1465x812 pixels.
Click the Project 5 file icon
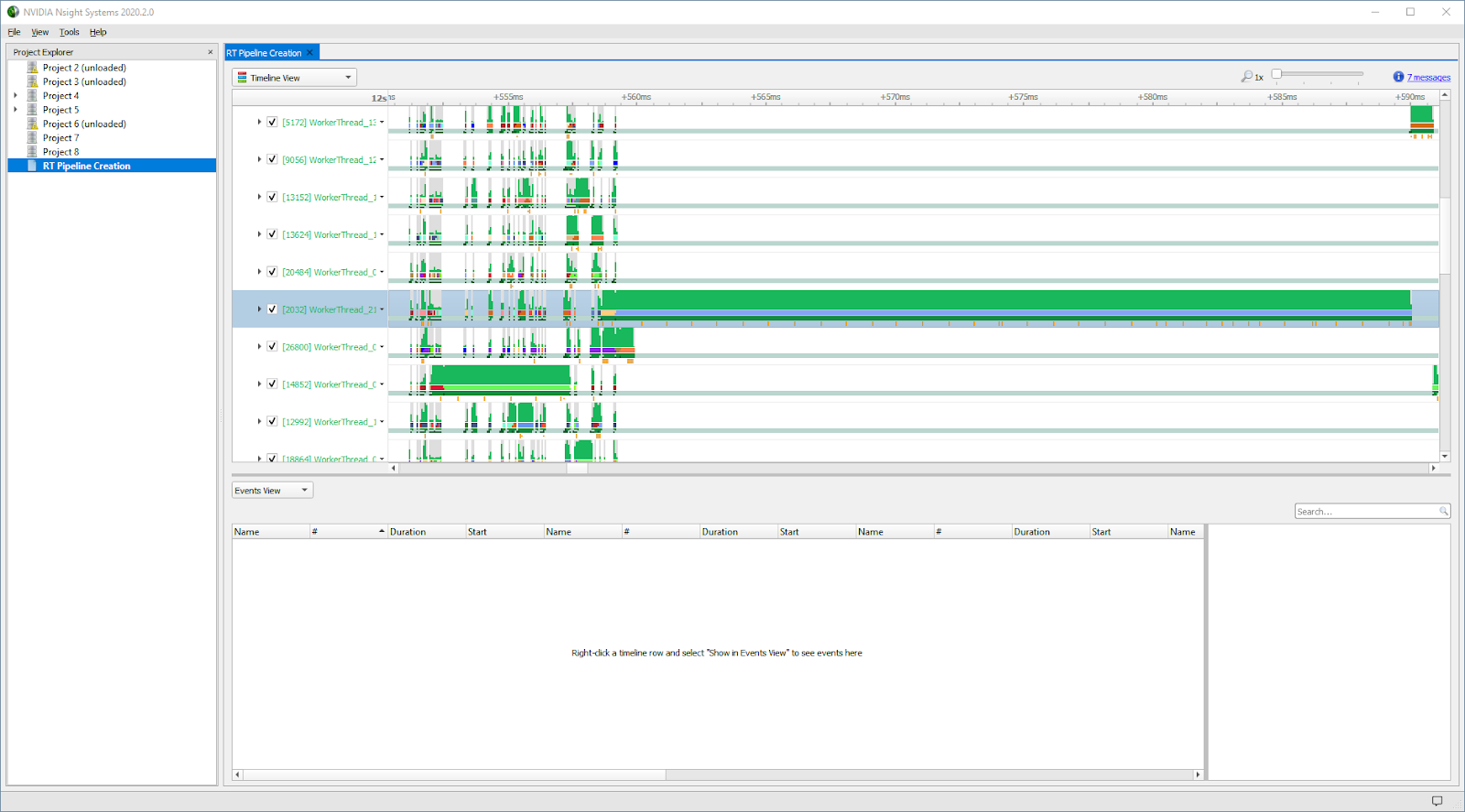tap(33, 110)
